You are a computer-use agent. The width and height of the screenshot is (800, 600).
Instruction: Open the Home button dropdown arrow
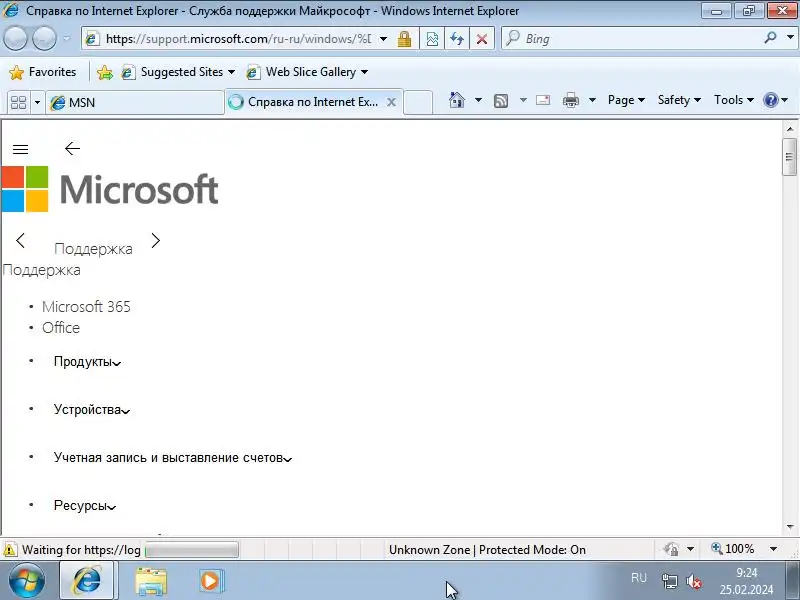click(x=478, y=100)
